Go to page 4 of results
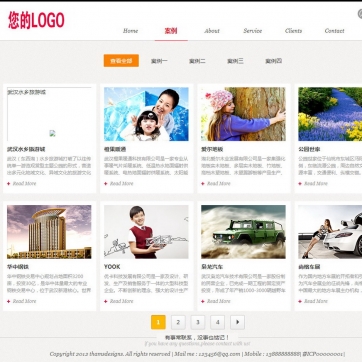Image resolution: width=362 pixels, height=362 pixels. tap(217, 322)
